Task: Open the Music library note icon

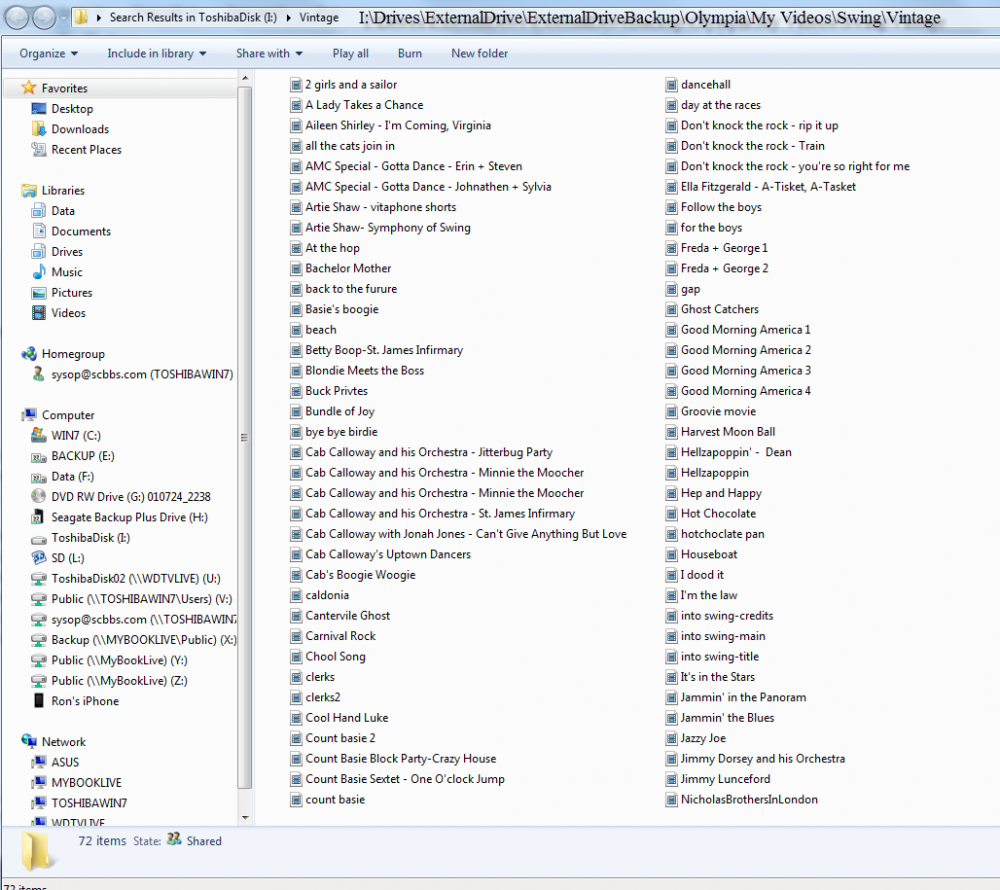Action: tap(39, 272)
